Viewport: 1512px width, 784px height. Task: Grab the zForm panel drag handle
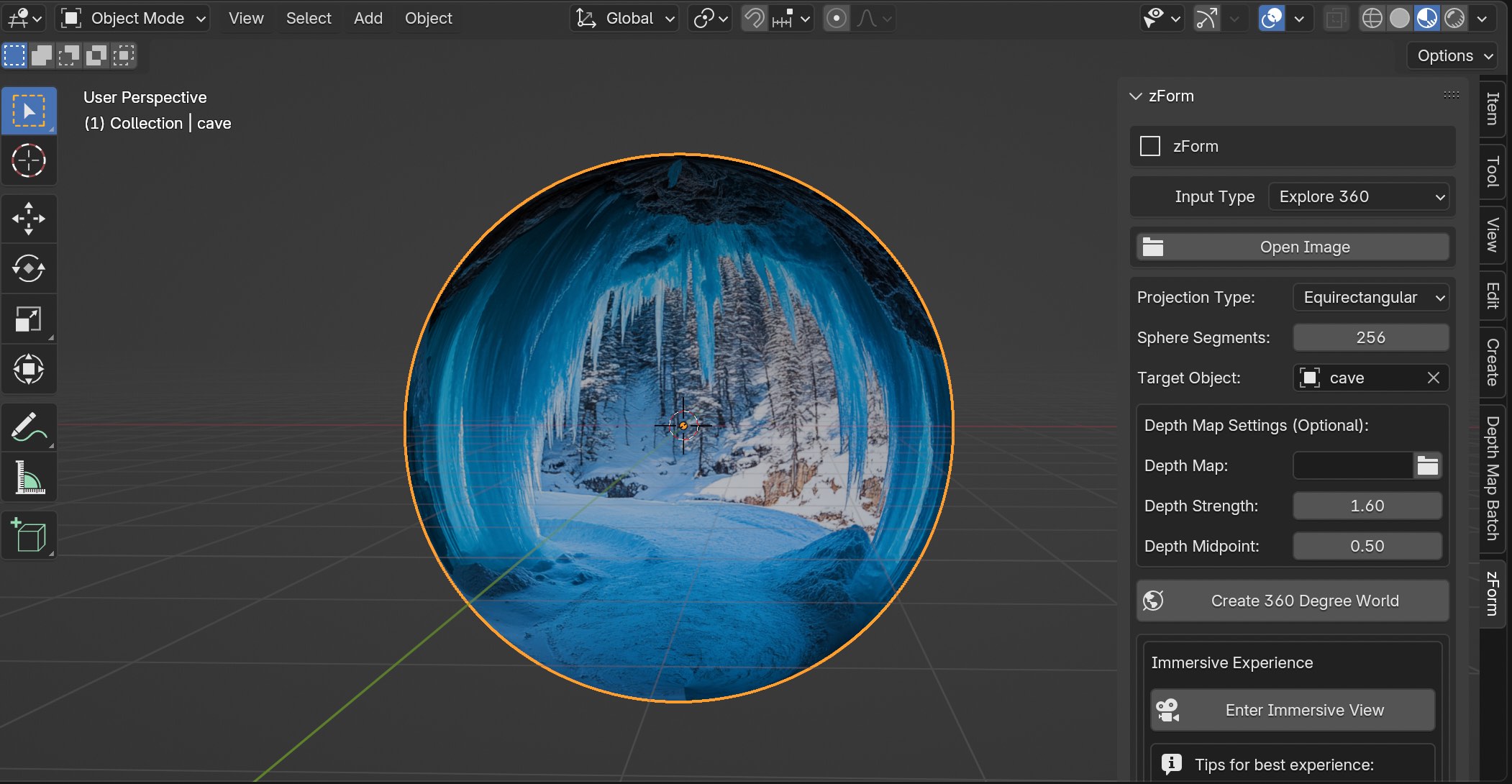tap(1452, 95)
